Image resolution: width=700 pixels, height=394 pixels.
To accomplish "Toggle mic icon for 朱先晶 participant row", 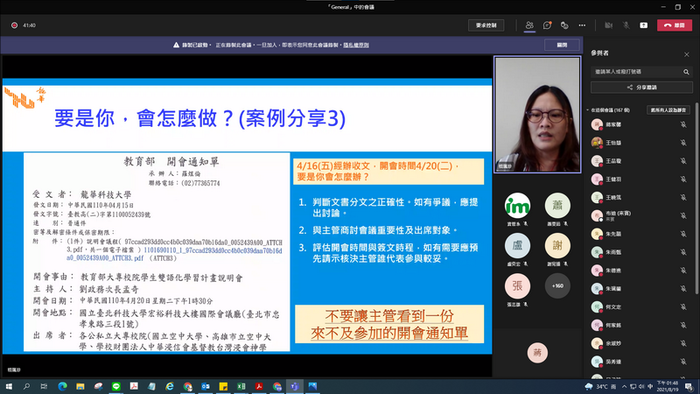I will [683, 234].
